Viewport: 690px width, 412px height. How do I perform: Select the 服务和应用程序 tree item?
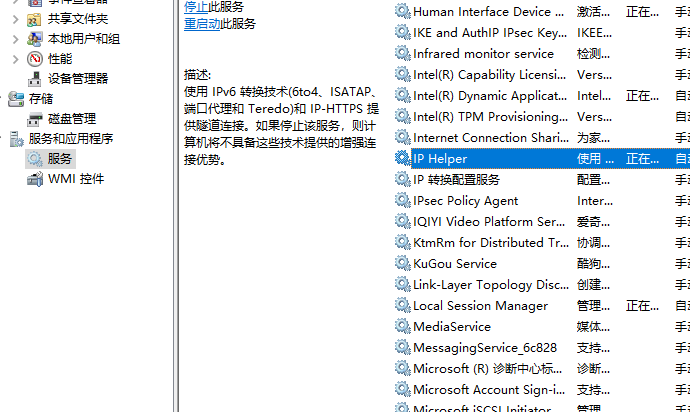[x=71, y=138]
